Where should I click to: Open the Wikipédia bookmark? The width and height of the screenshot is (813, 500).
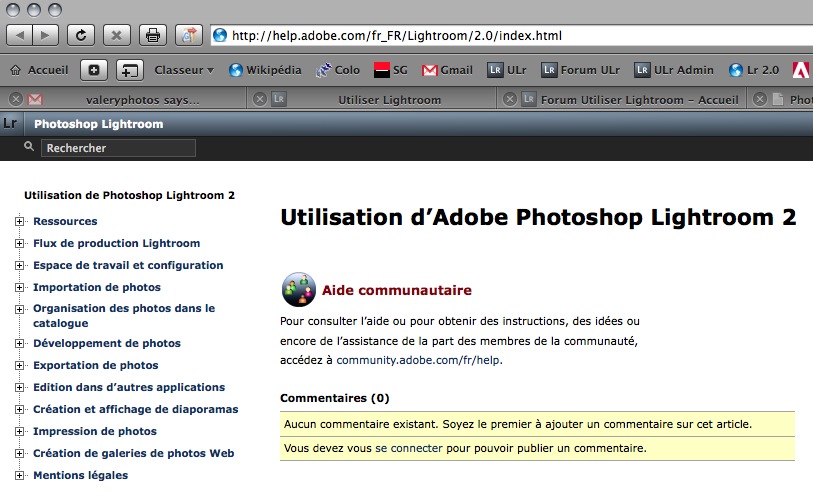pos(265,70)
